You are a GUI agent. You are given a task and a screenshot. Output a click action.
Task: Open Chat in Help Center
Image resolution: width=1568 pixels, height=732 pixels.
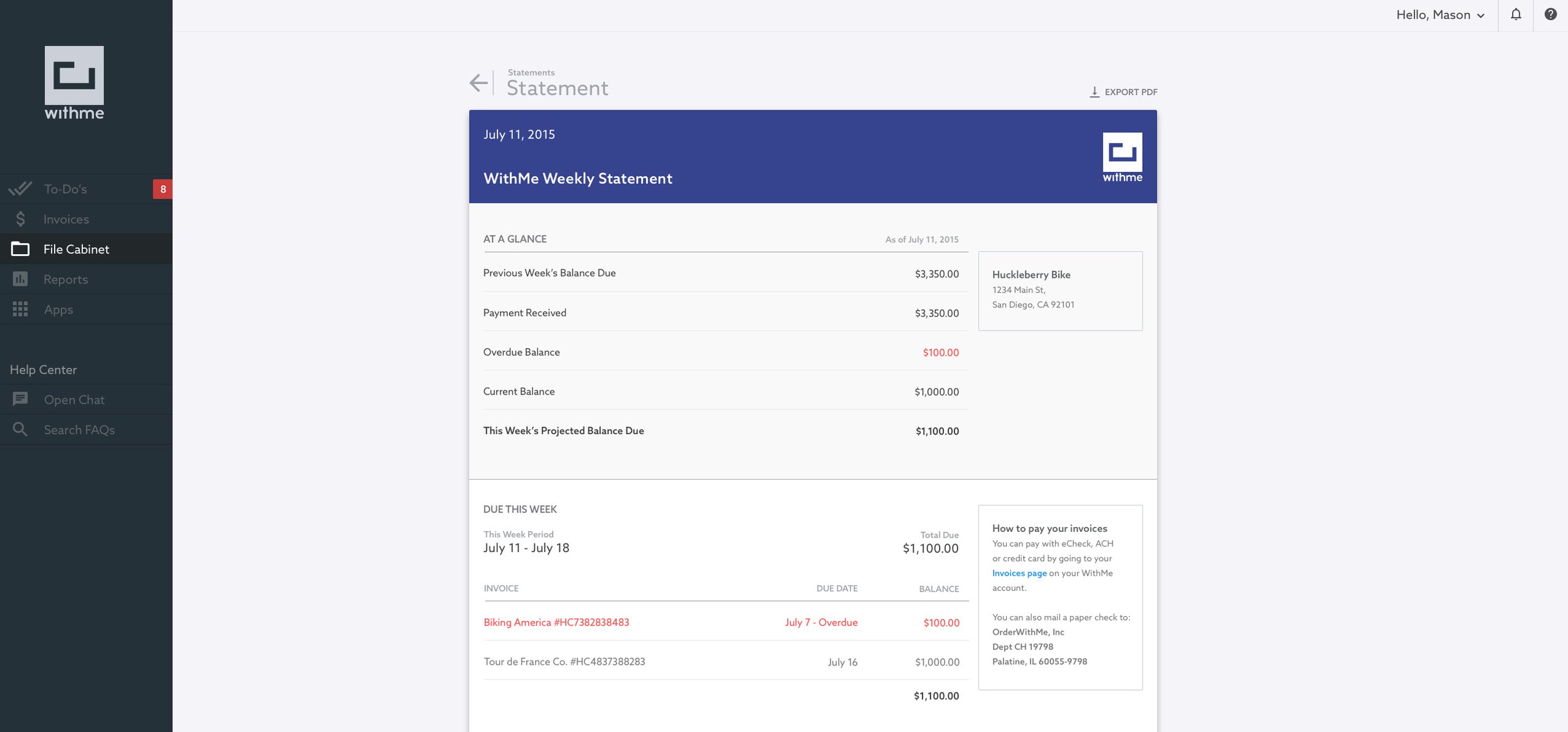[74, 398]
